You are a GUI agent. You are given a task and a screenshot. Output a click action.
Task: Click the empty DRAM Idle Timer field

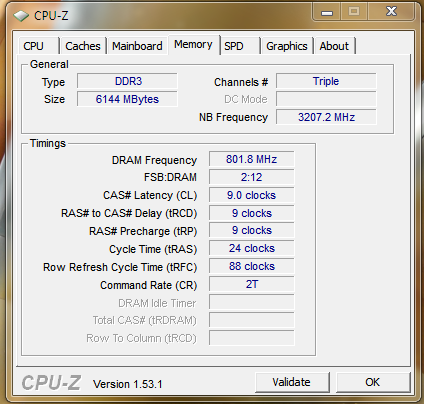point(252,303)
